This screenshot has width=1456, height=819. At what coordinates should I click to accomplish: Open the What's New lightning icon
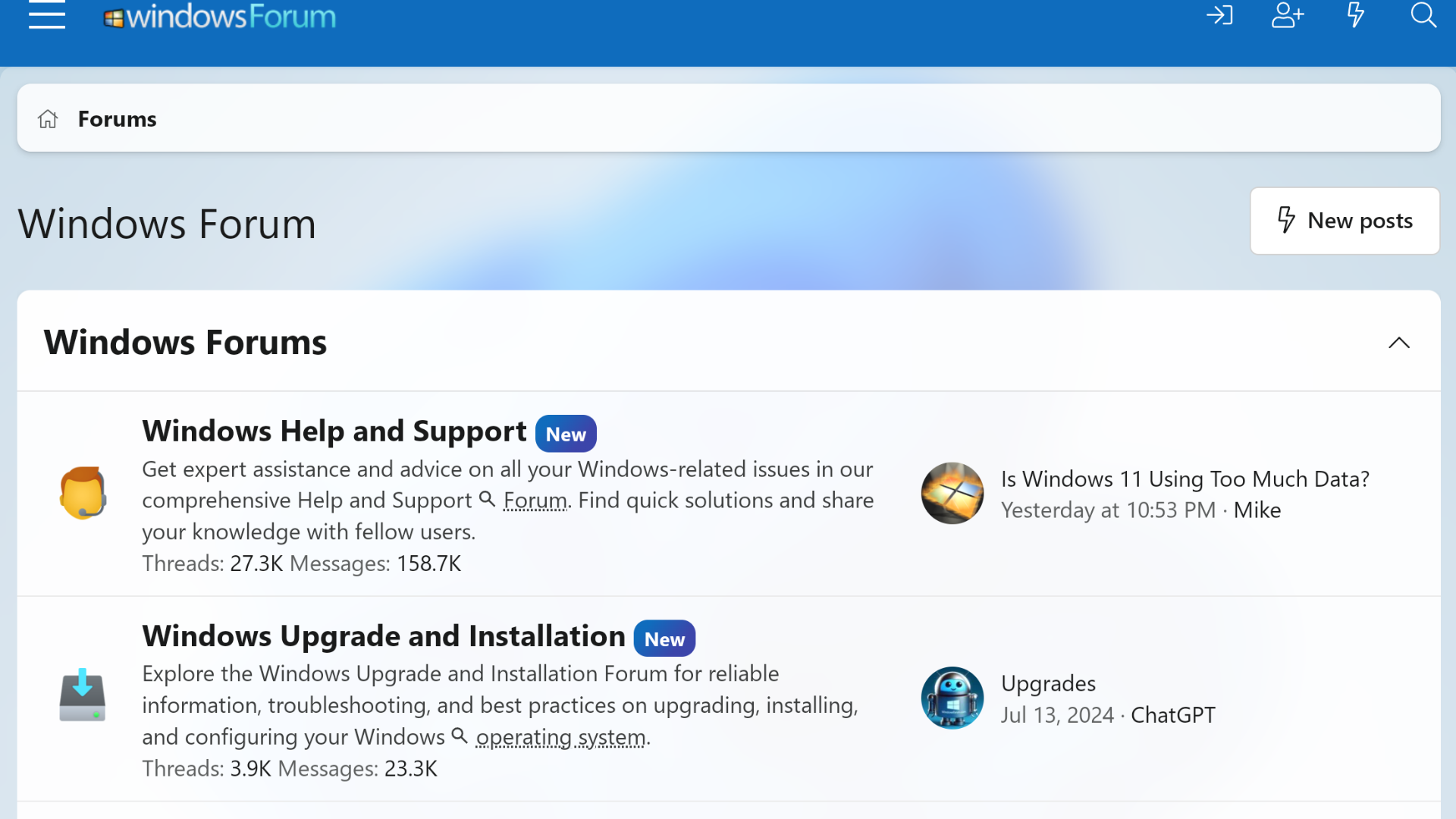pos(1355,15)
